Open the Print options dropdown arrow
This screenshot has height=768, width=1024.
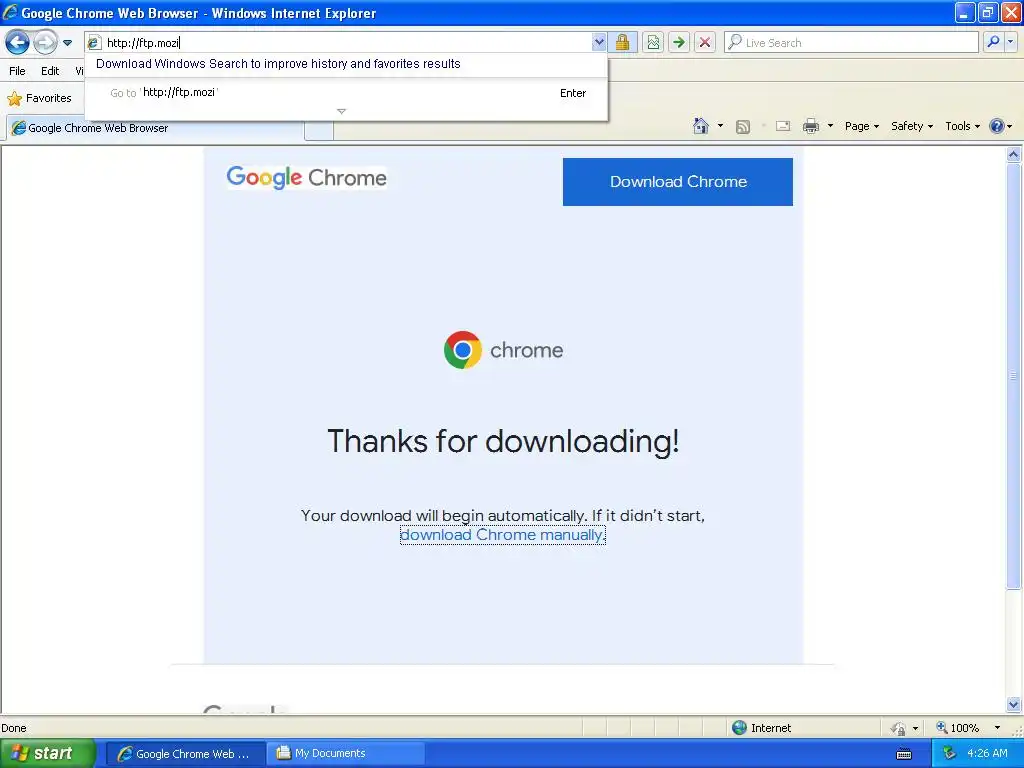pyautogui.click(x=830, y=126)
